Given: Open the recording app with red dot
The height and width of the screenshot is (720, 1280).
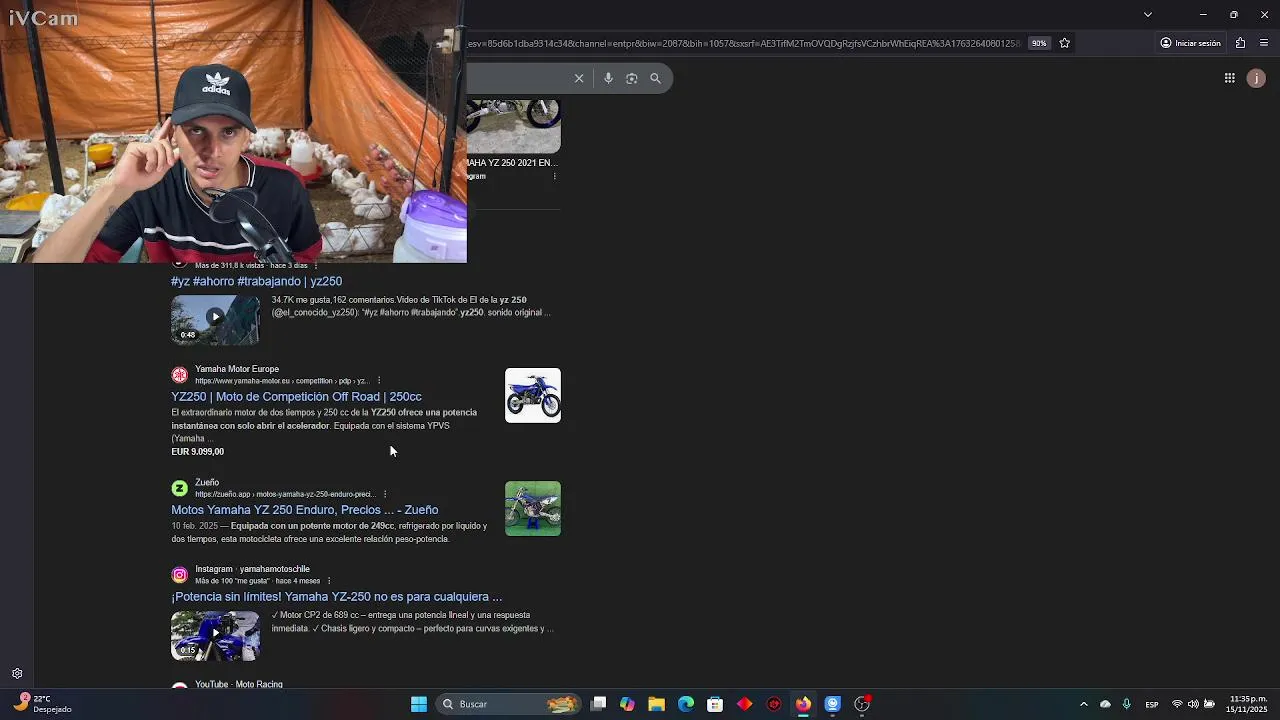Looking at the screenshot, I should coord(862,704).
